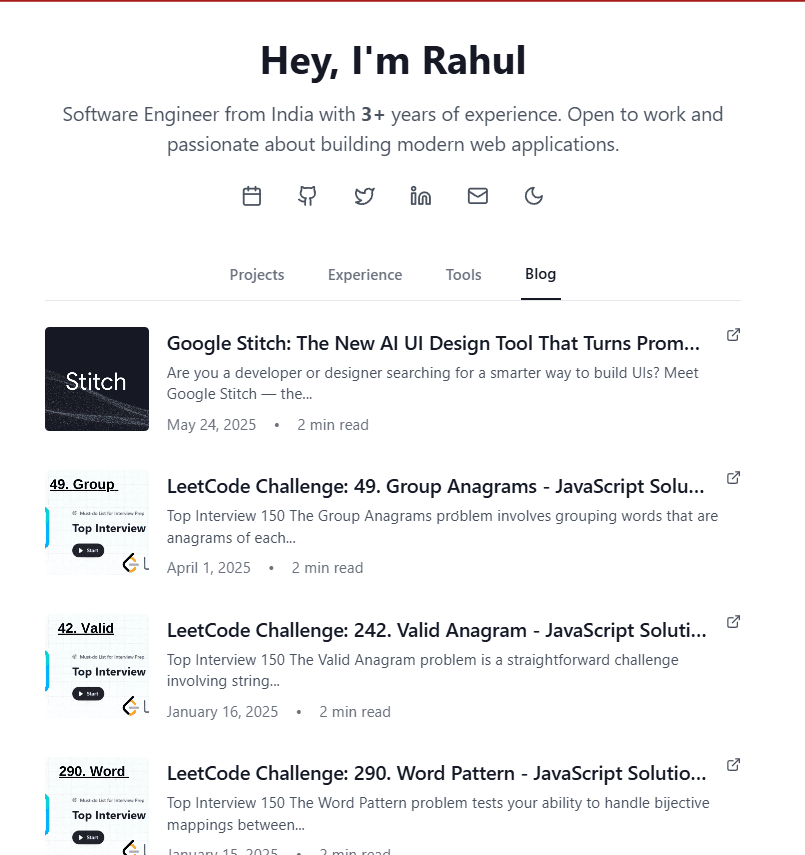
Task: Click the Stitch blog thumbnail image
Action: pos(97,379)
